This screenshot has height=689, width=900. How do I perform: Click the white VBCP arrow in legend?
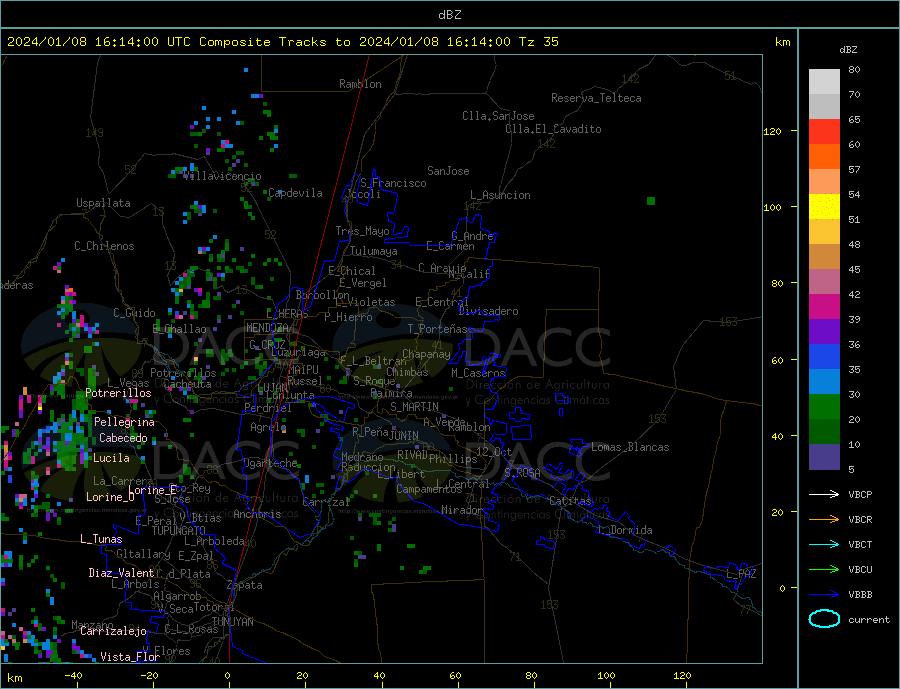pos(824,494)
